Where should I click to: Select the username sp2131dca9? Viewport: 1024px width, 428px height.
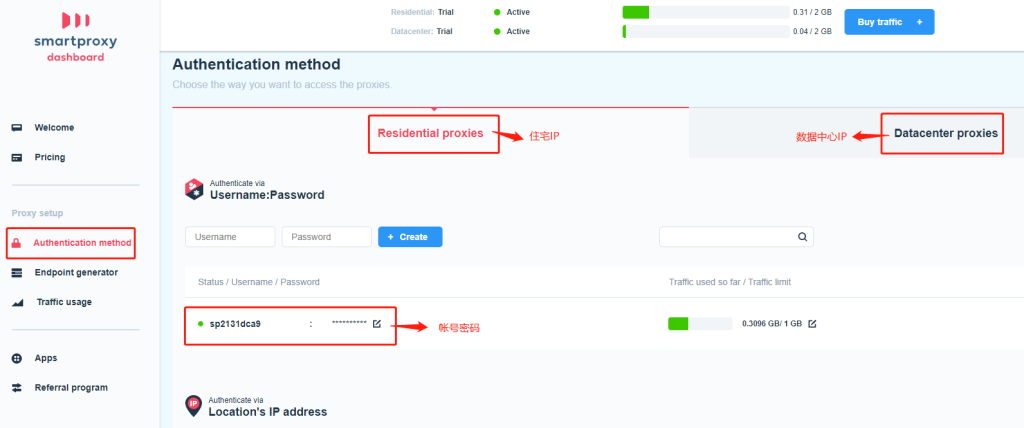click(235, 323)
